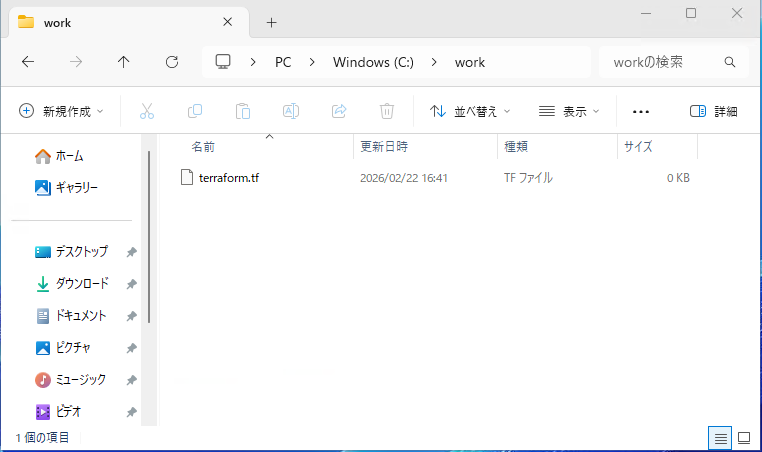Click the Rename icon in toolbar

coord(291,111)
